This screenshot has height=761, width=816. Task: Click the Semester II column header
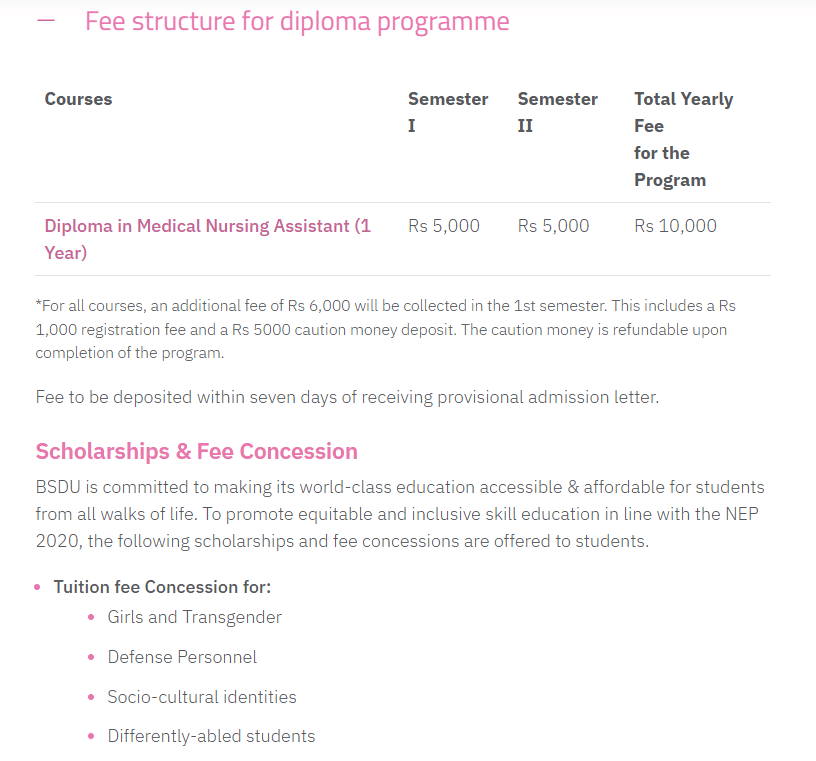coord(557,112)
